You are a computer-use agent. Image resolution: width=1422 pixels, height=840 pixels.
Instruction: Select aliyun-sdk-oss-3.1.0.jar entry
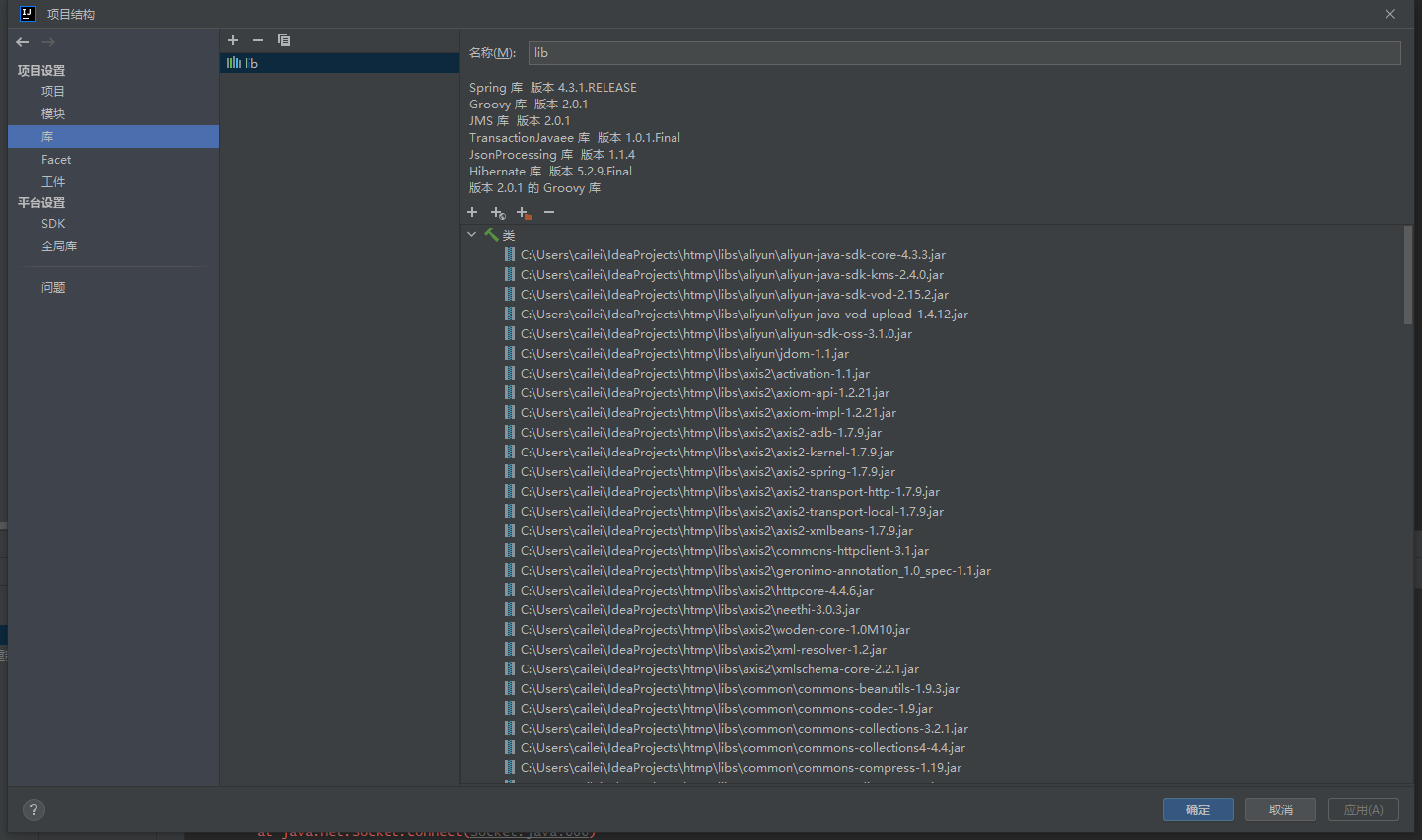(716, 333)
